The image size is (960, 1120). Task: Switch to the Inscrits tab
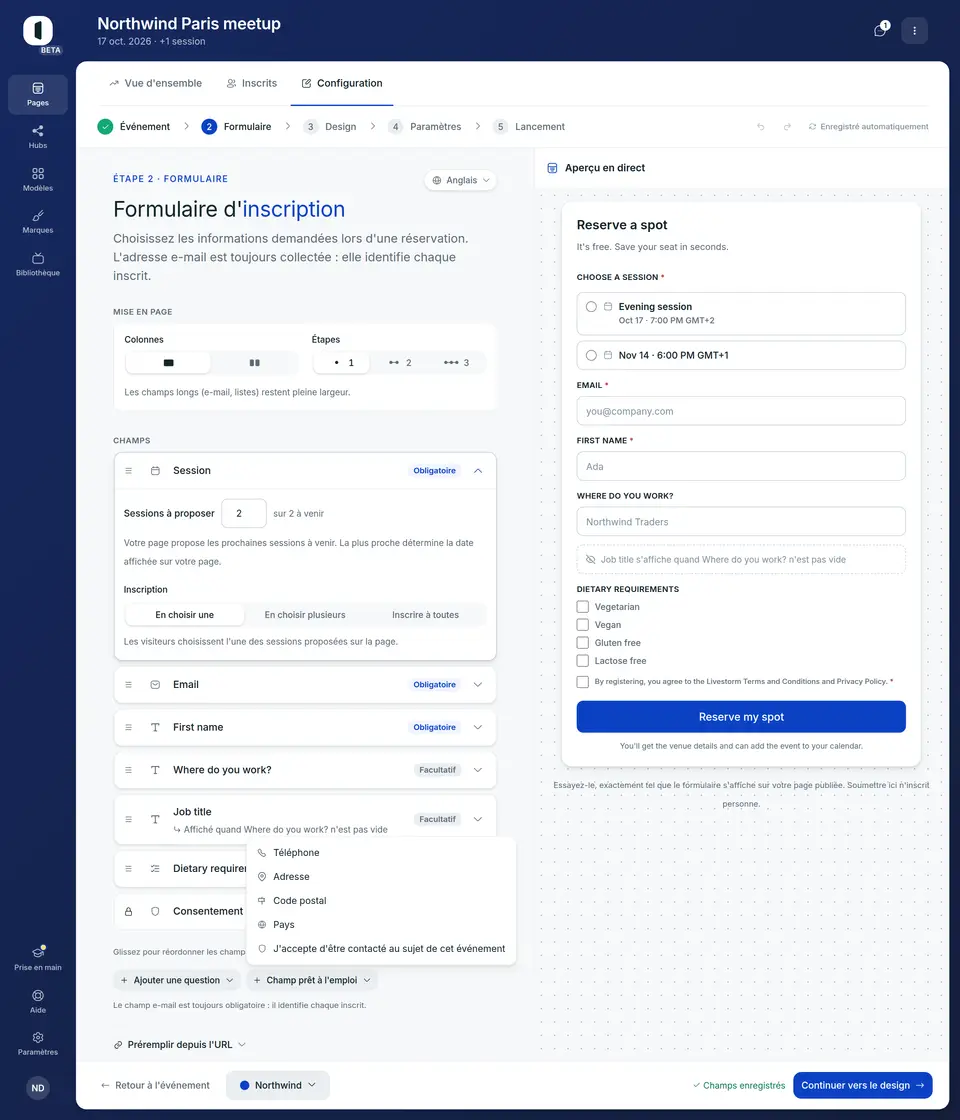point(251,83)
